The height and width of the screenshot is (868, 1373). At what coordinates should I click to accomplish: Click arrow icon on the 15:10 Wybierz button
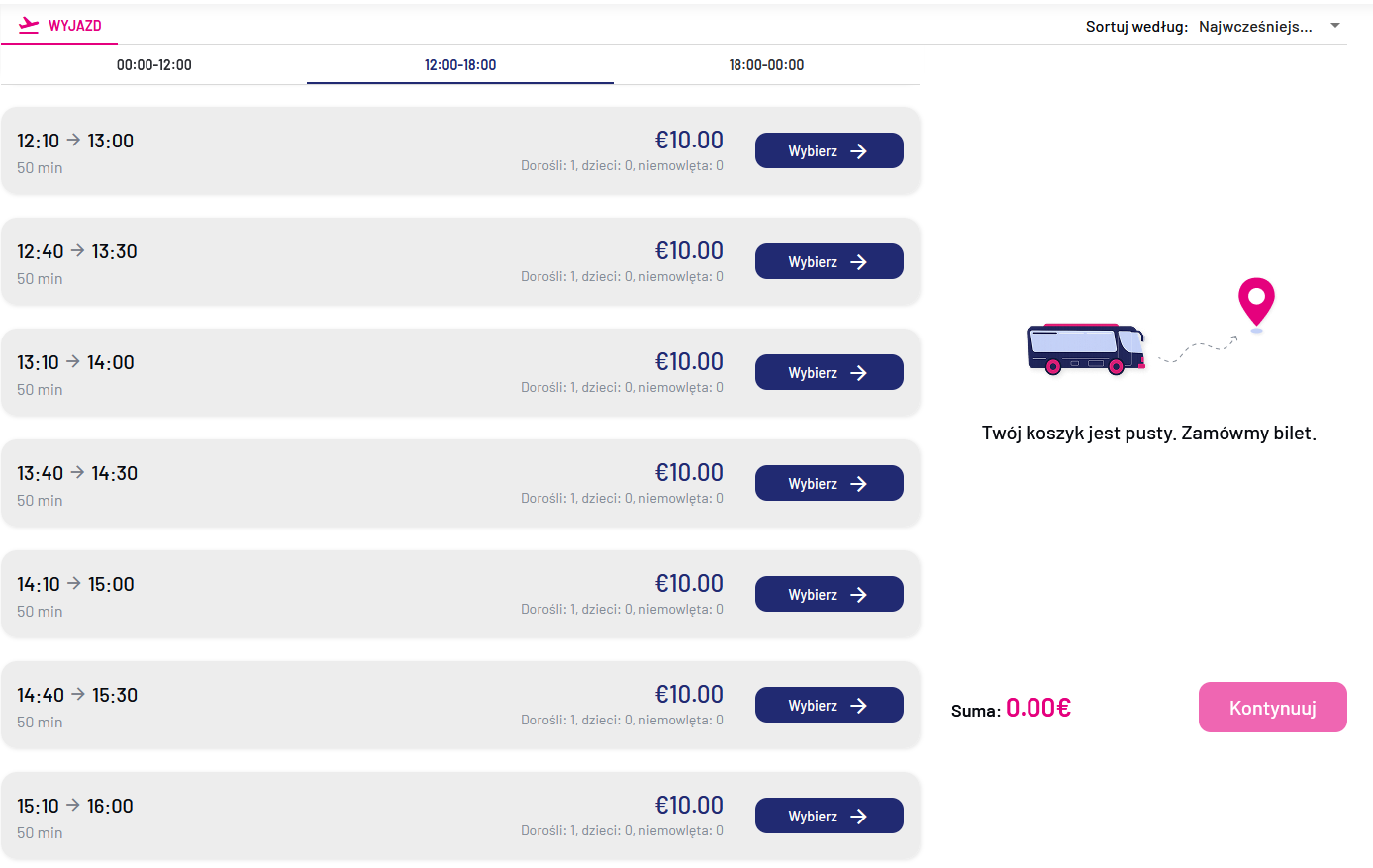(x=859, y=817)
